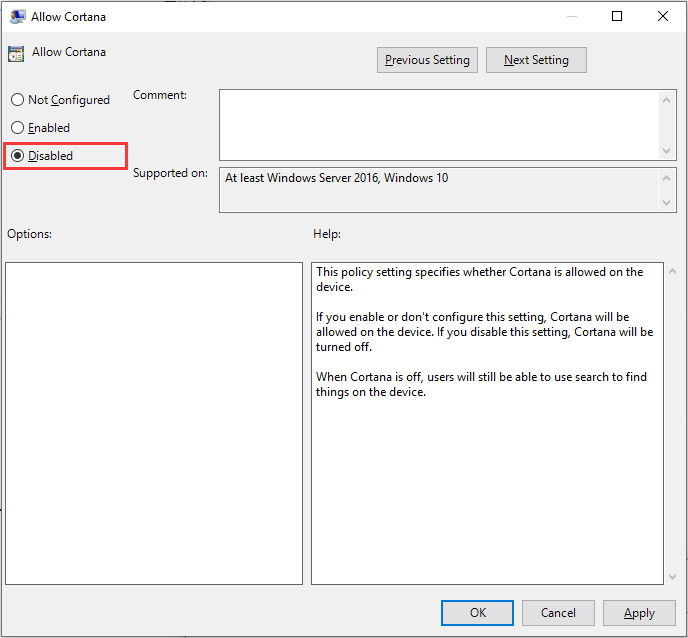Image resolution: width=688 pixels, height=638 pixels.
Task: Click the Cancel button
Action: click(x=558, y=613)
